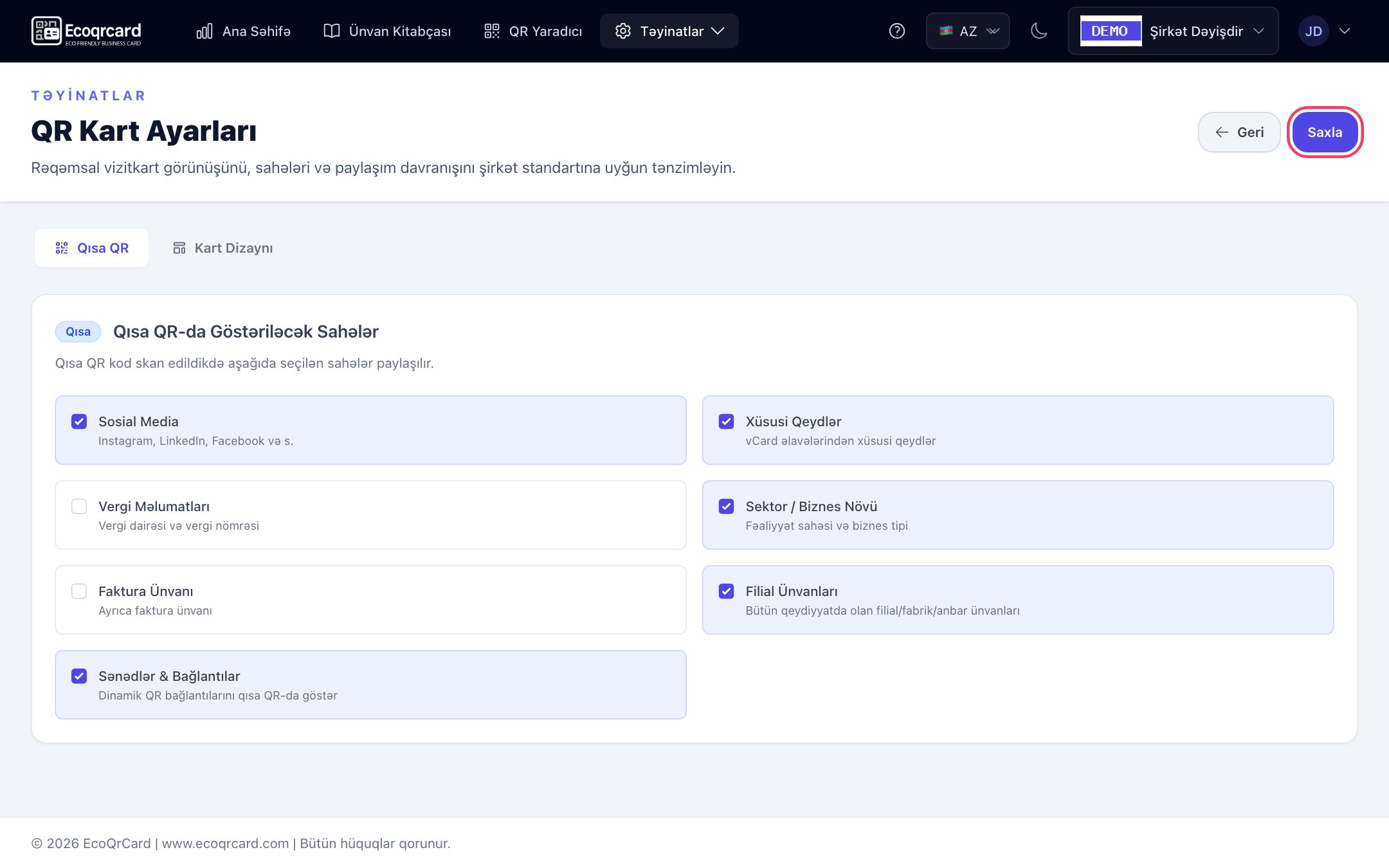Go back with the Geri button

(x=1239, y=132)
